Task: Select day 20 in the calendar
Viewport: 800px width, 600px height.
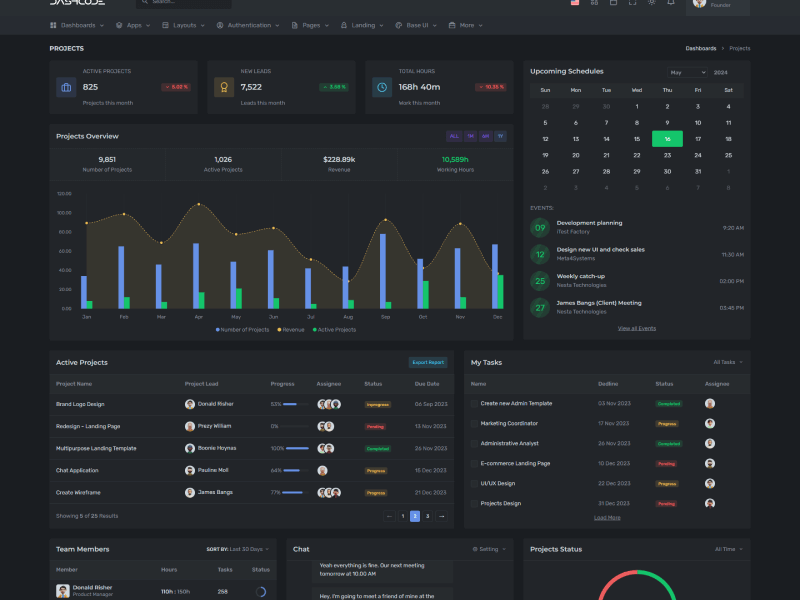Action: [606, 155]
